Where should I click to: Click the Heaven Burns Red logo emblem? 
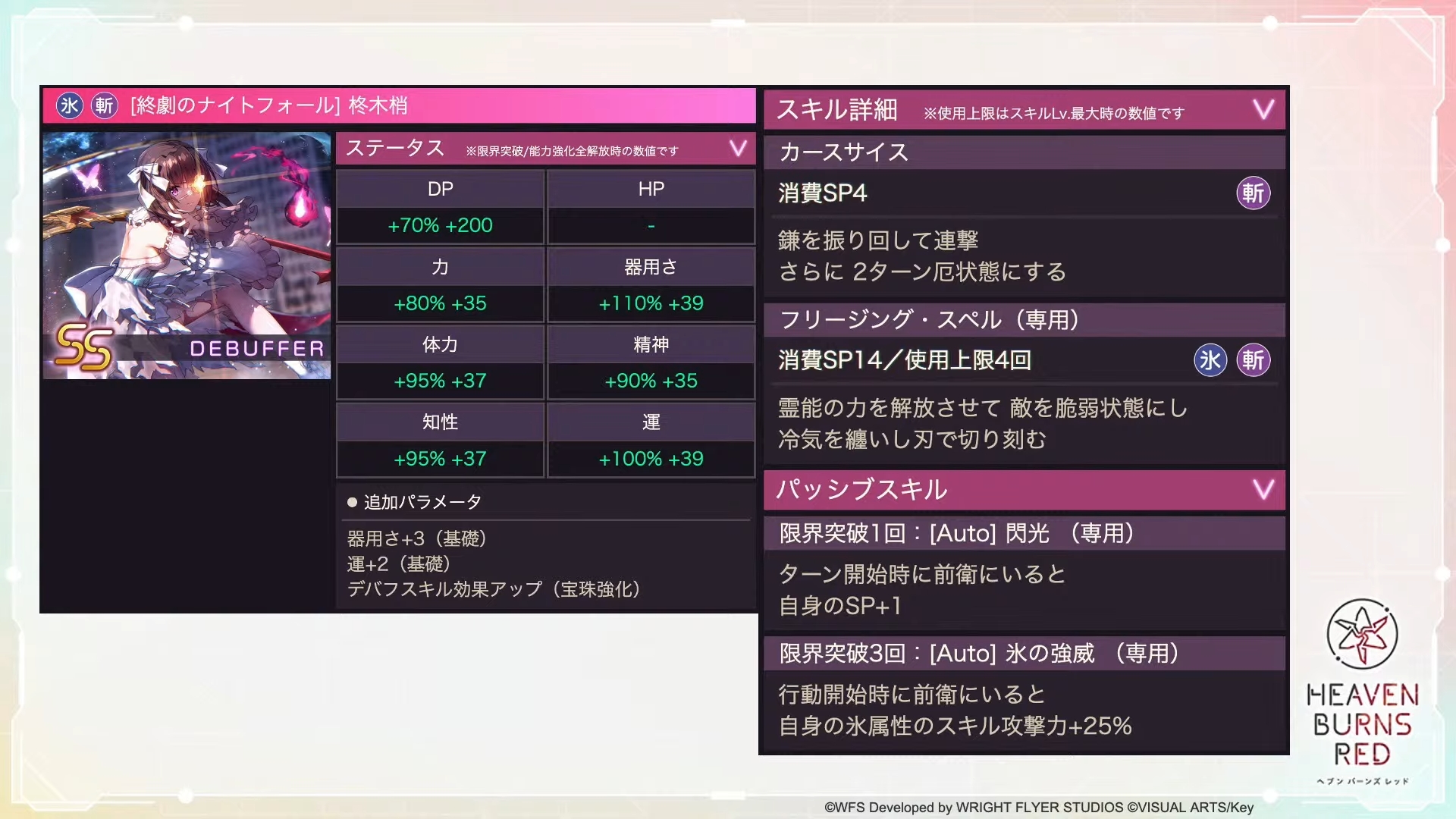click(1362, 634)
